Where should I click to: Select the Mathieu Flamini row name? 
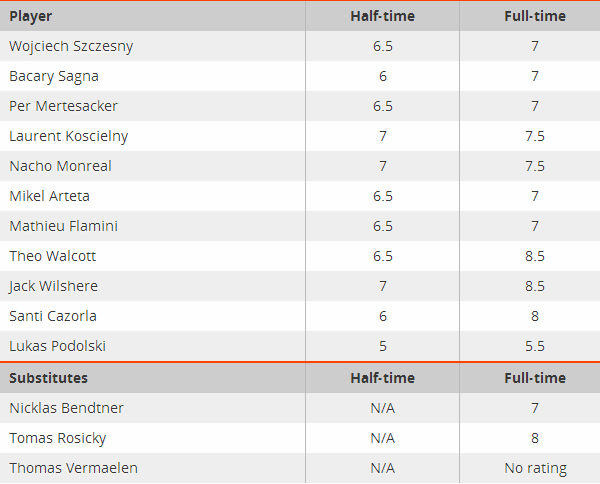click(64, 226)
